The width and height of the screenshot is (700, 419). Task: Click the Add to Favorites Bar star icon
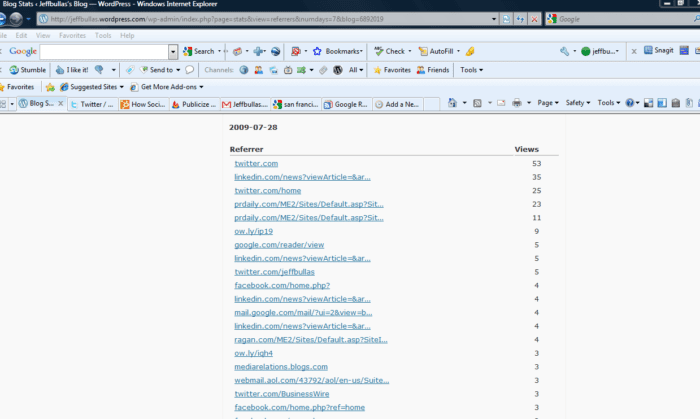tap(50, 87)
